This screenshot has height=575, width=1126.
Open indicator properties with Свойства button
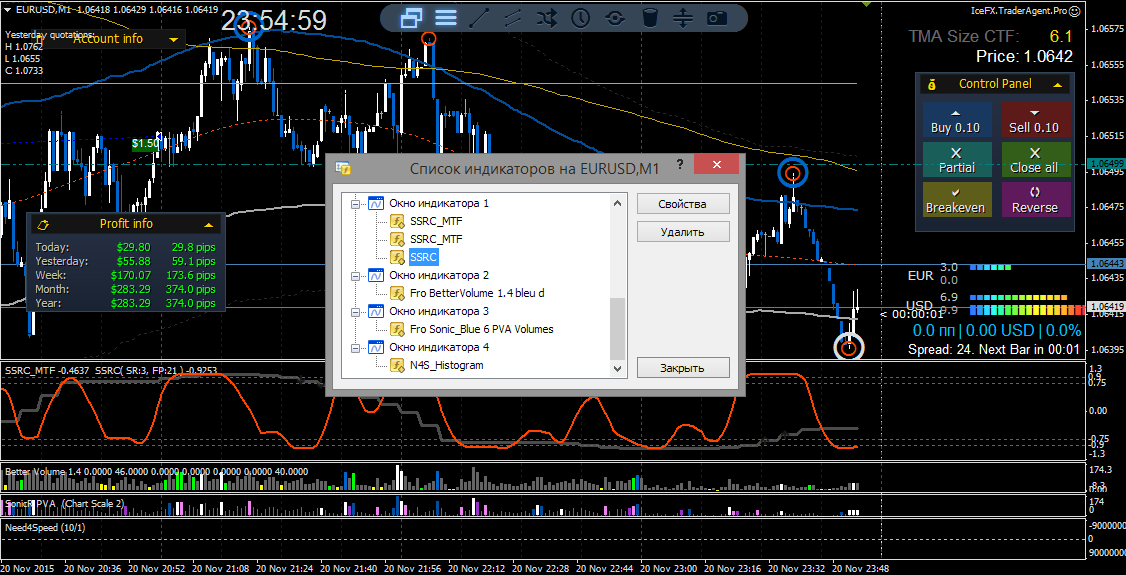click(683, 204)
